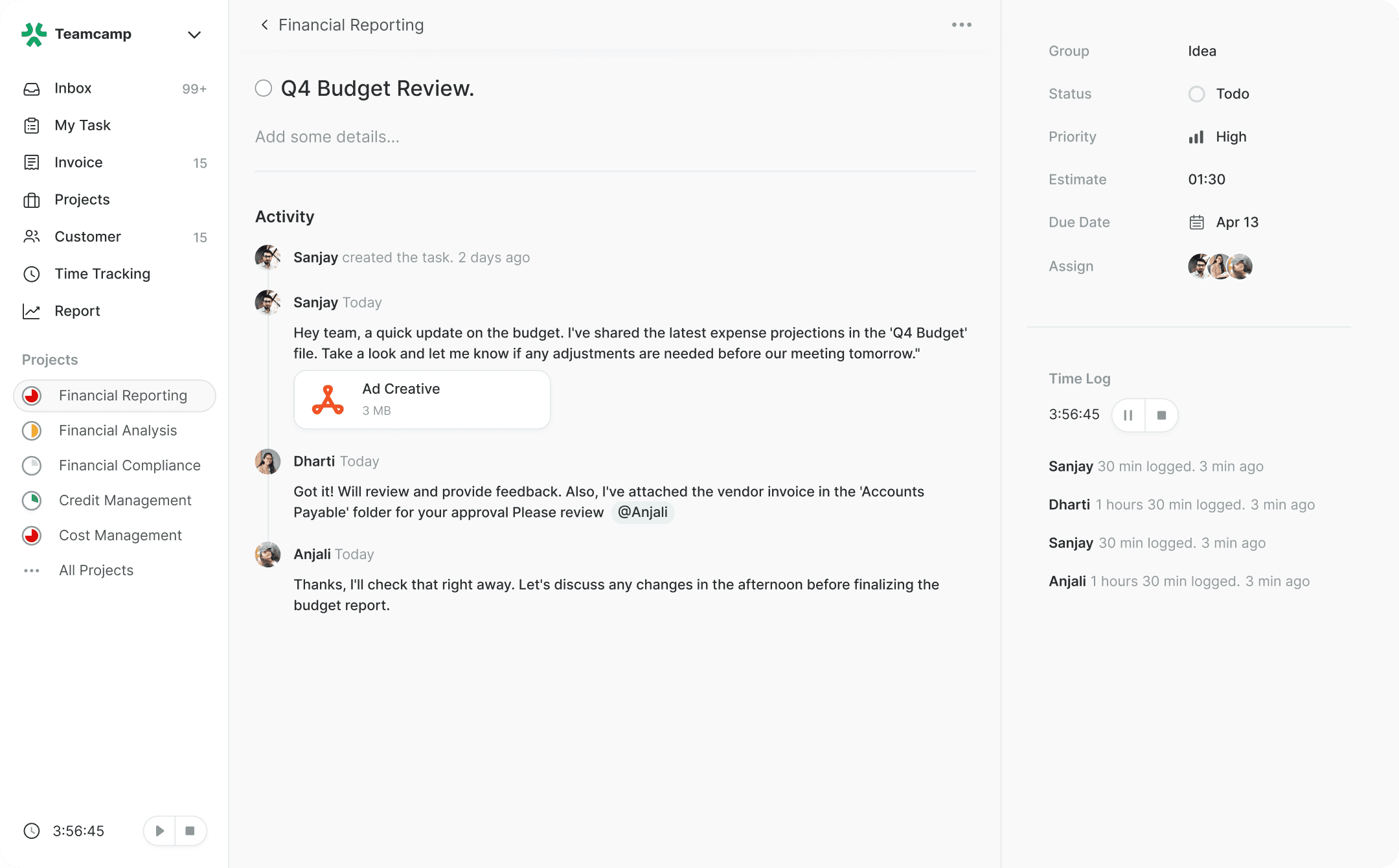Image resolution: width=1399 pixels, height=868 pixels.
Task: Open Financial Analysis project
Action: tap(117, 431)
